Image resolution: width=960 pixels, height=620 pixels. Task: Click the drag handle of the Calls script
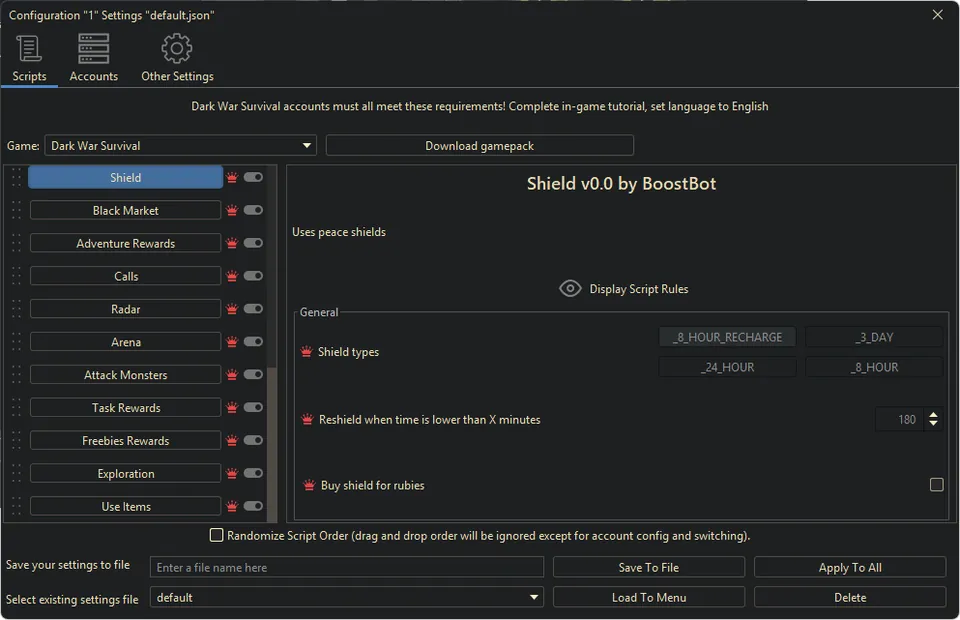pos(16,276)
